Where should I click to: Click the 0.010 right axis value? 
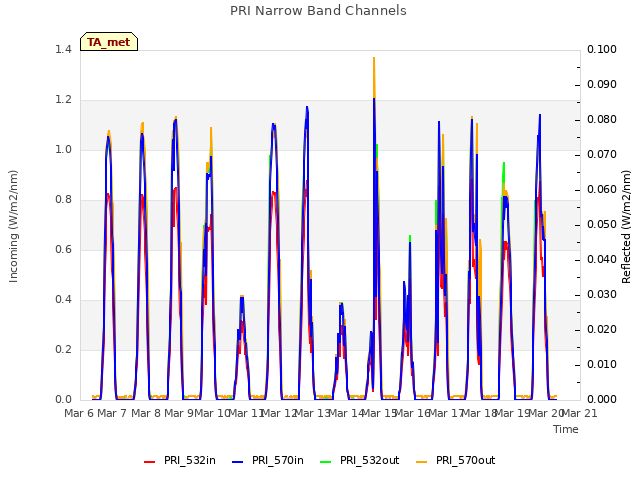coord(602,365)
